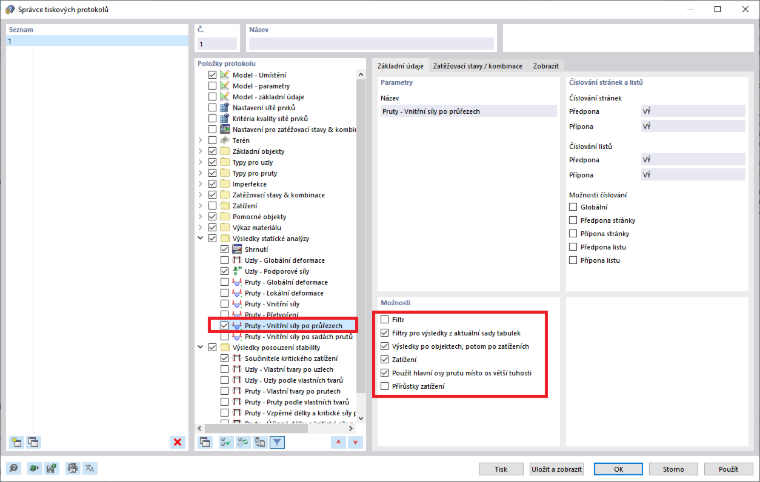Delete the selected protocol with red X
Viewport: 760px width, 482px height.
point(177,442)
